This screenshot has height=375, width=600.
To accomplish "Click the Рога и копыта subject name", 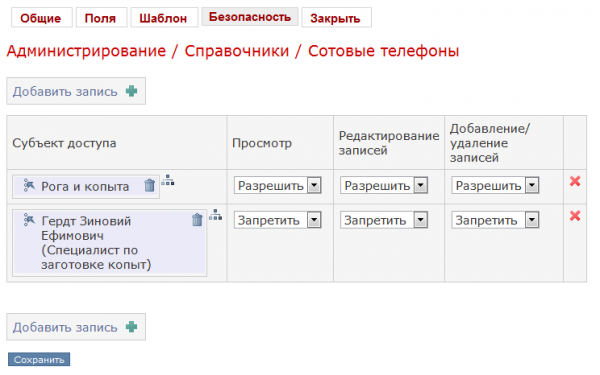I will point(85,187).
